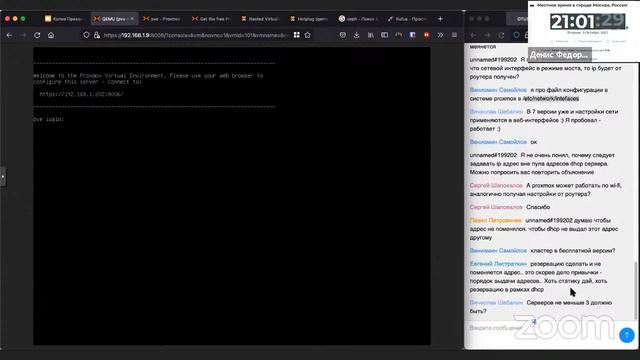Click the chat message 'Спасибо'
Image resolution: width=640 pixels, height=360 pixels.
pyautogui.click(x=538, y=207)
